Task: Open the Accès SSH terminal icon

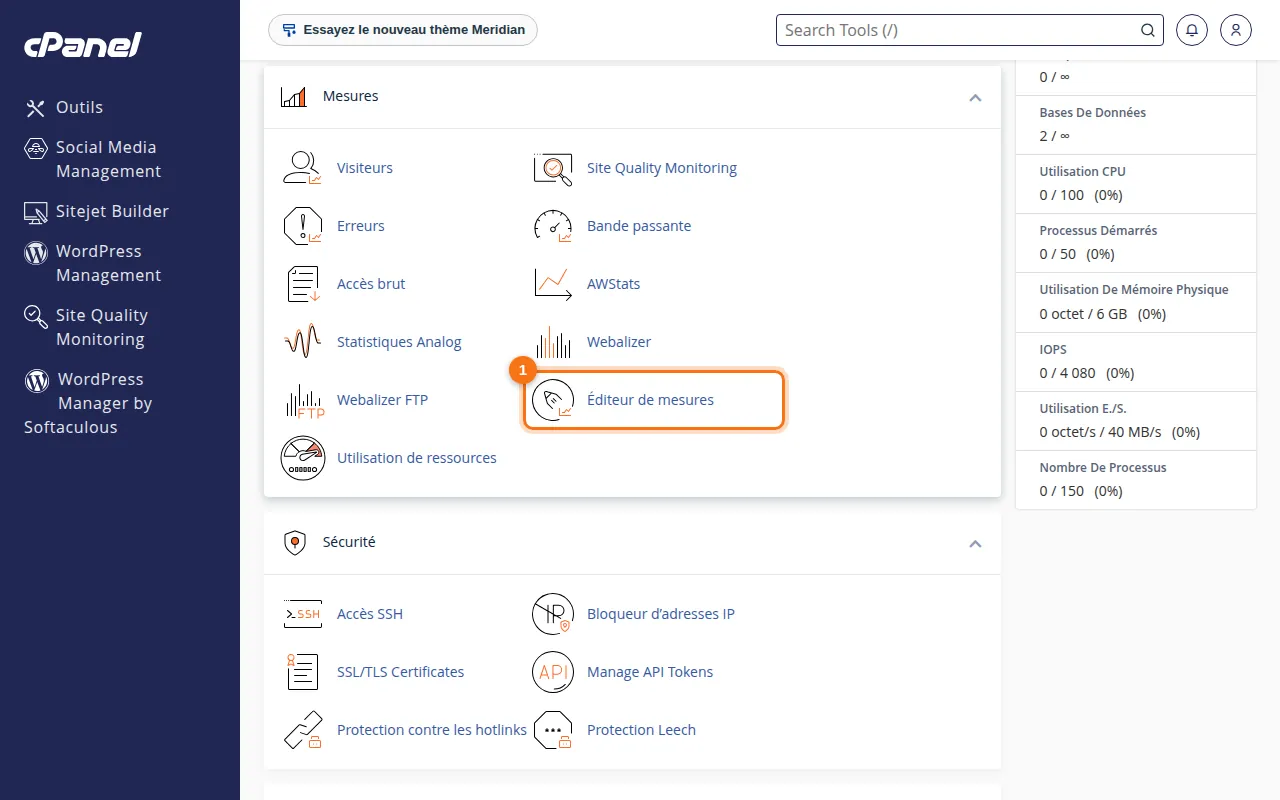Action: point(302,614)
